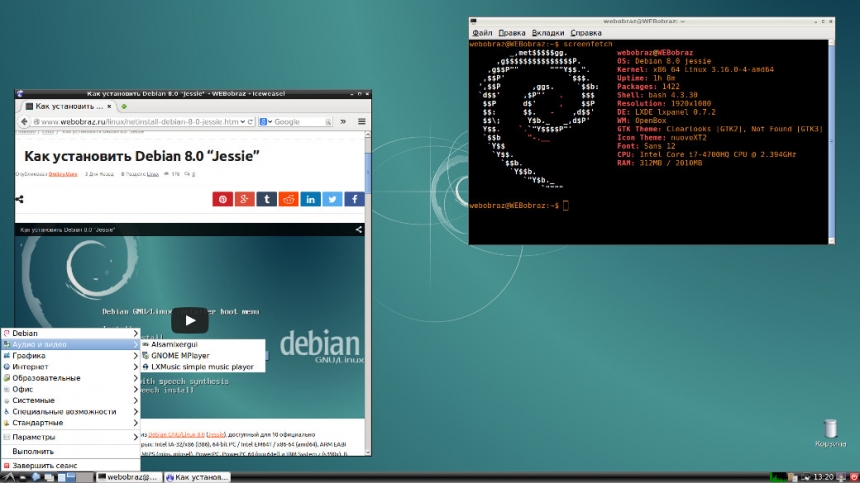Image resolution: width=860 pixels, height=483 pixels.
Task: Close the 'Как установить' browser tab
Action: (x=109, y=106)
